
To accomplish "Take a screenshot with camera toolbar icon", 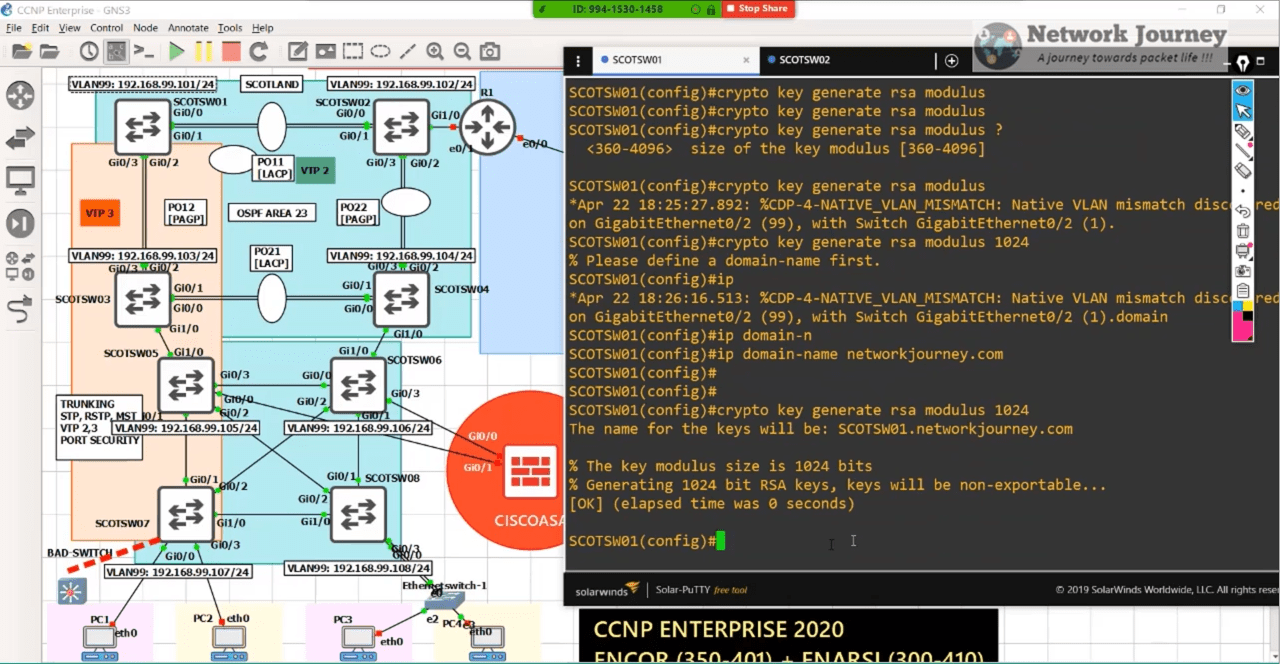I will coord(489,51).
